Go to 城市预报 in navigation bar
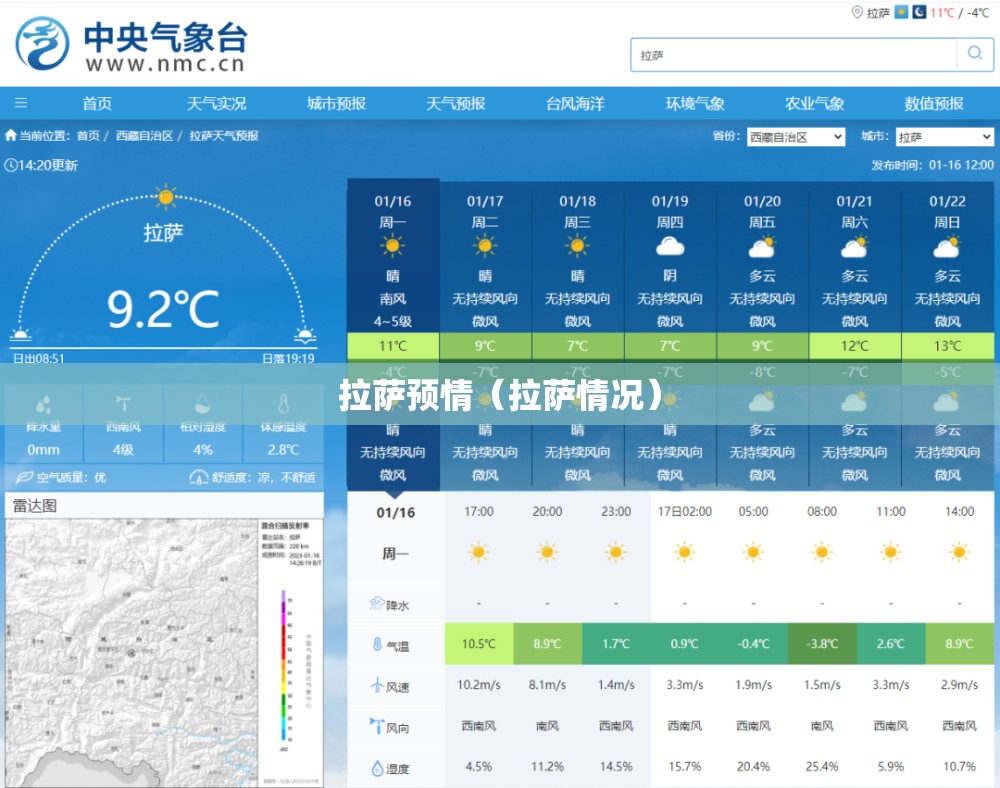 pos(336,103)
